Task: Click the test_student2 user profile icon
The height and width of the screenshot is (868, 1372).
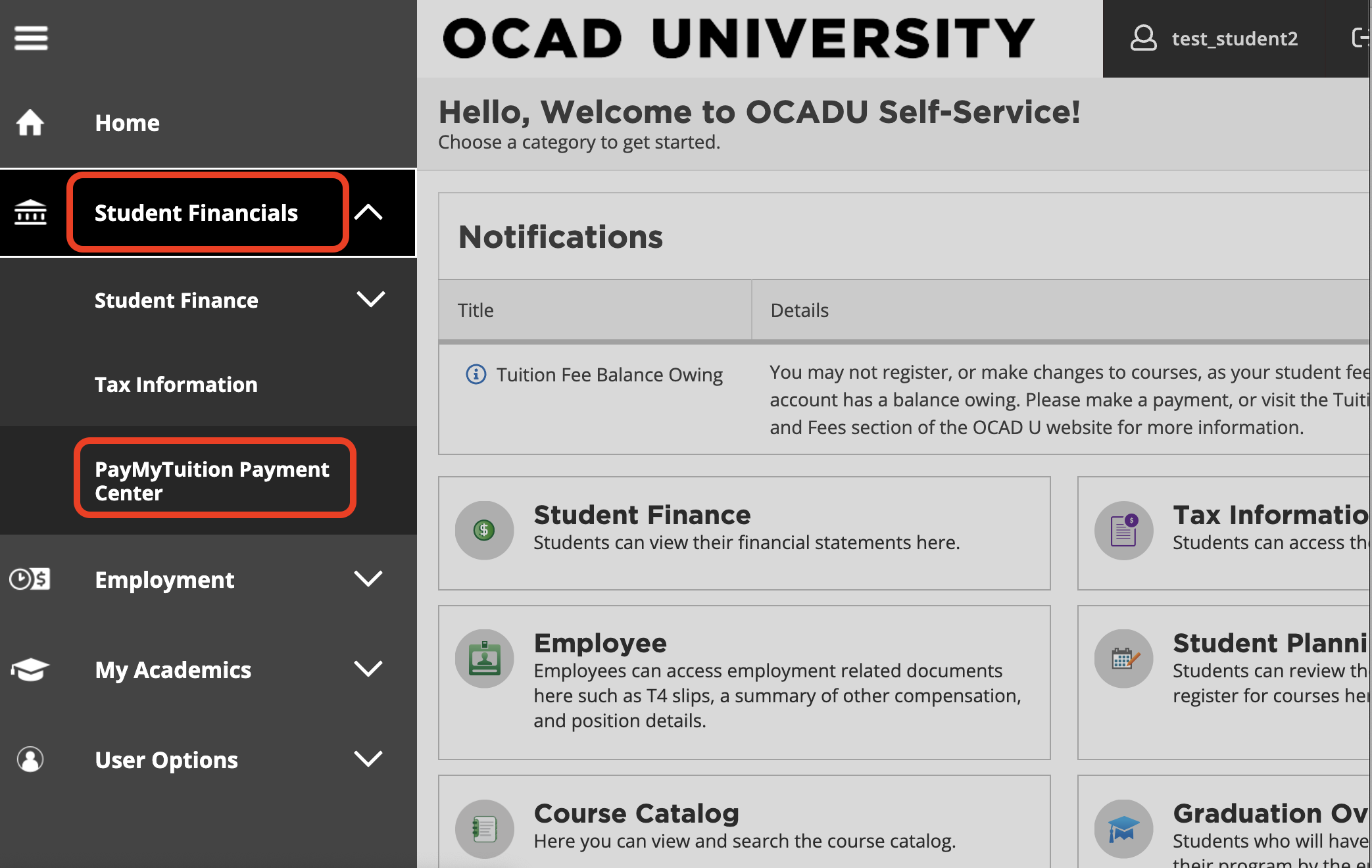Action: 1144,38
